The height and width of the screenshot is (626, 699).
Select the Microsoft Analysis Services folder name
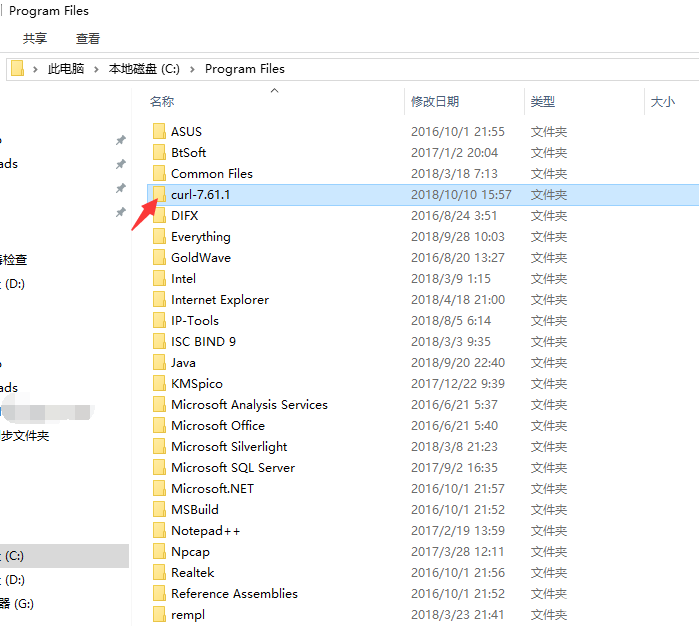click(x=249, y=404)
